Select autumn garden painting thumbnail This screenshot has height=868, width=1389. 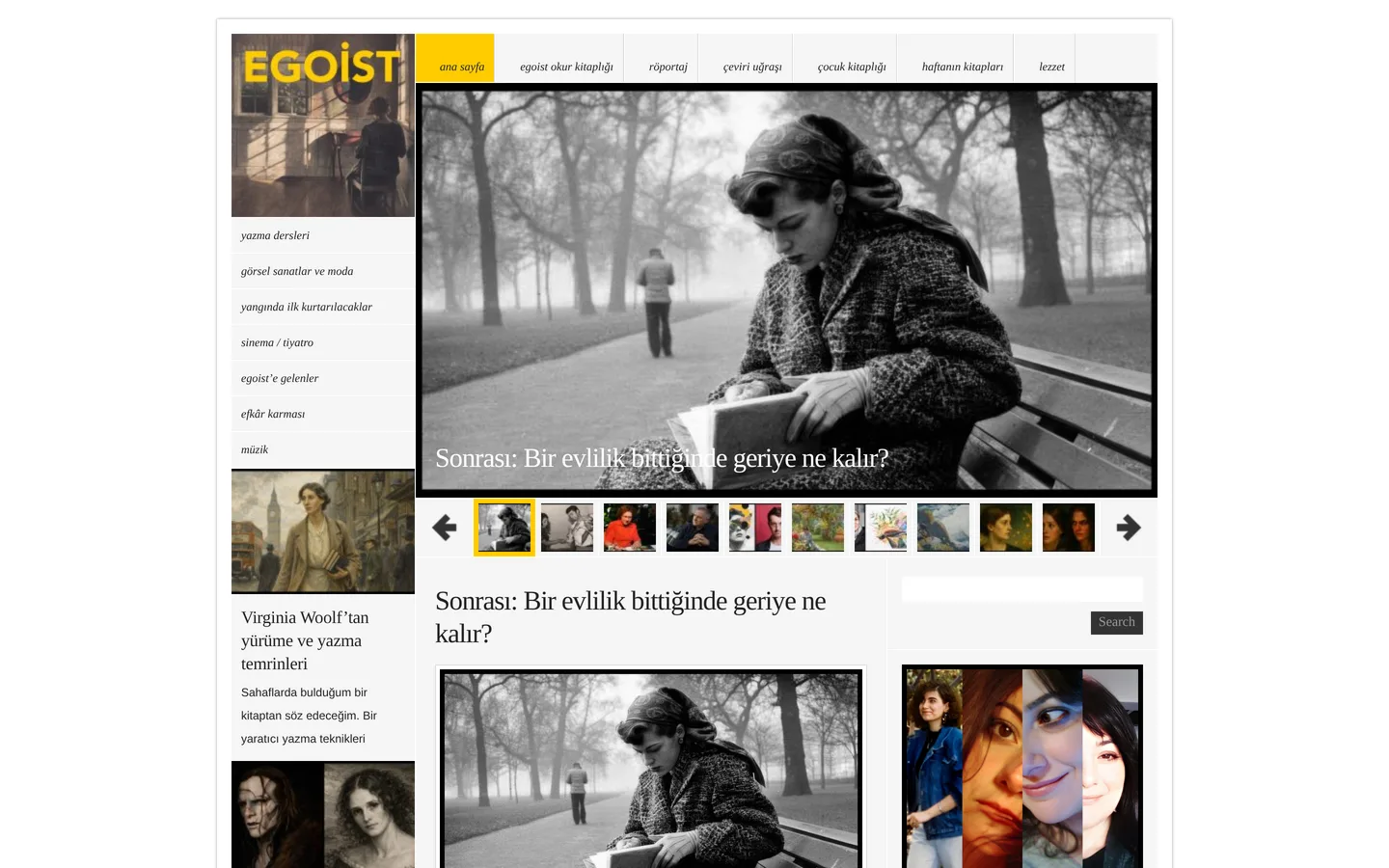[x=818, y=528]
